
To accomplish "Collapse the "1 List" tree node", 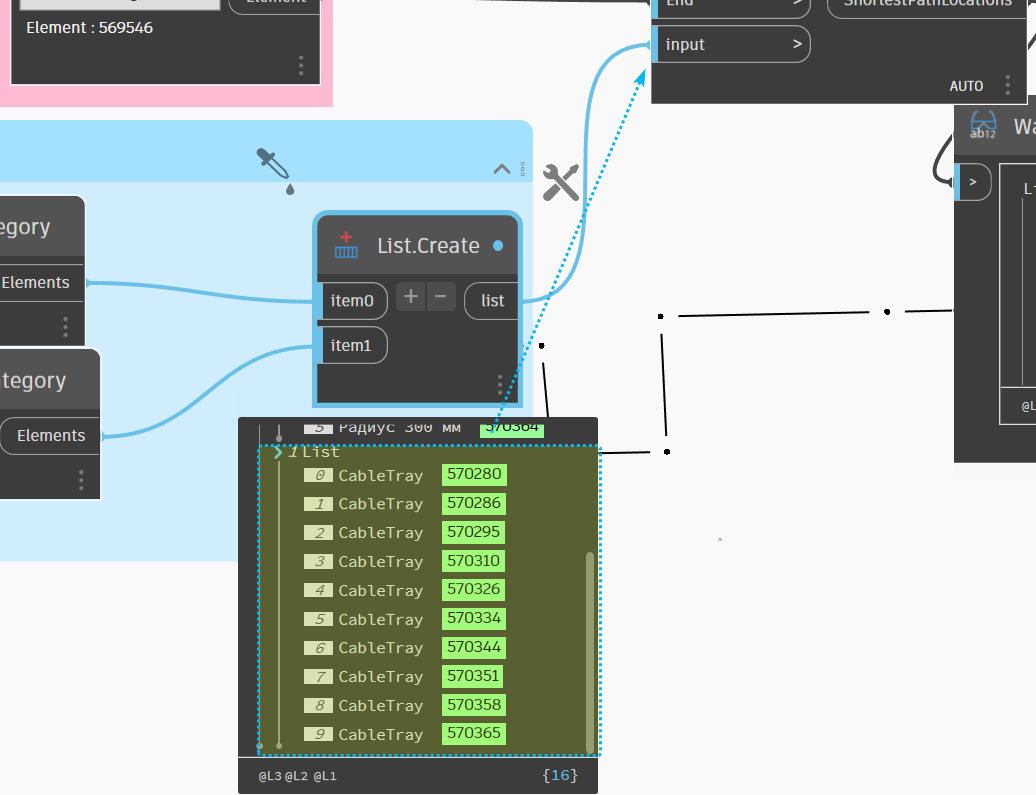I will pos(278,453).
